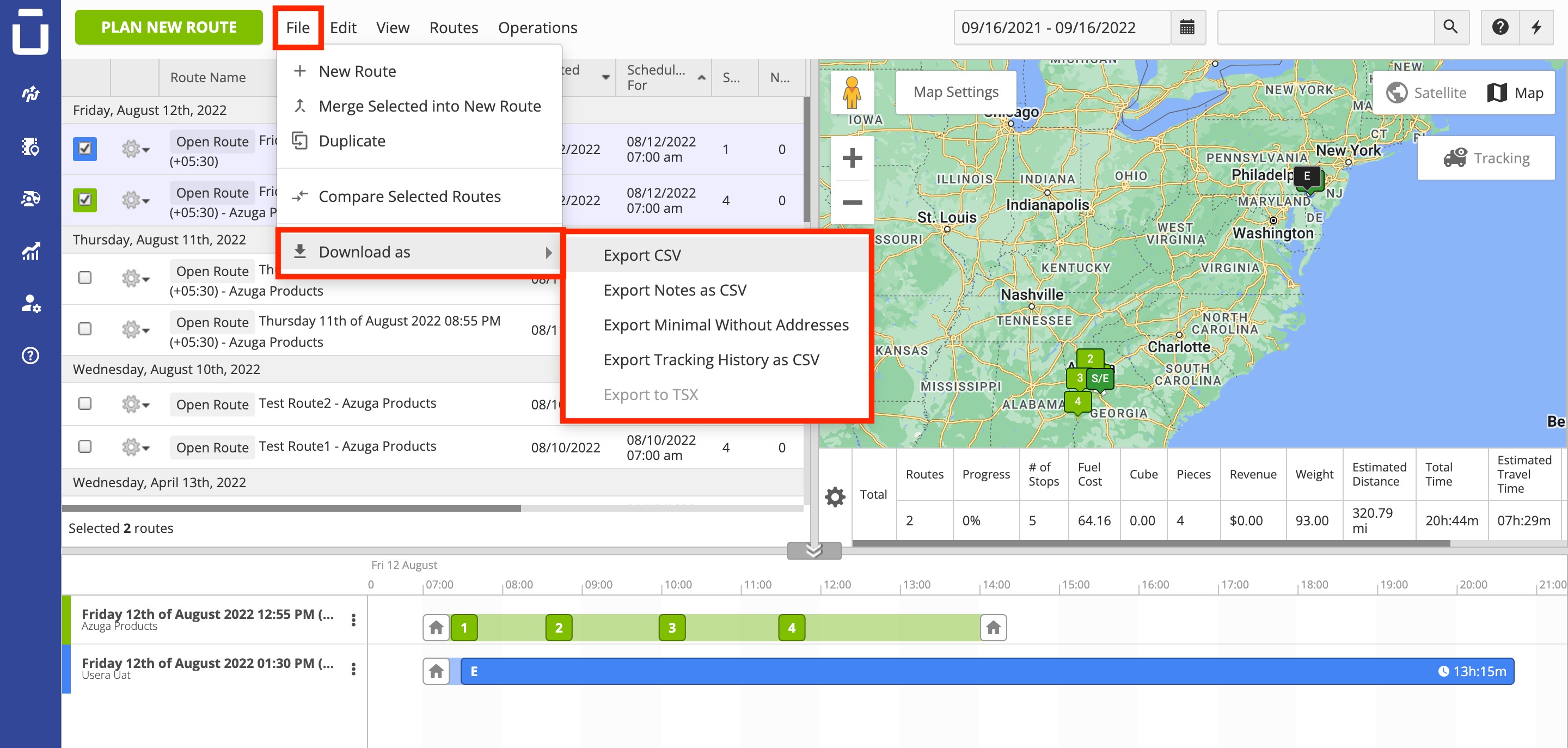Open the analytics chart icon in sidebar
Image resolution: width=1568 pixels, height=748 pixels.
pyautogui.click(x=30, y=251)
